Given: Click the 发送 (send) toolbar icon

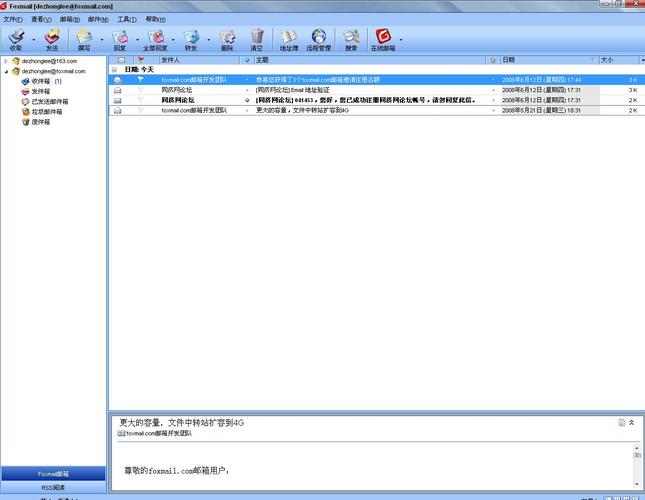Looking at the screenshot, I should (x=52, y=39).
